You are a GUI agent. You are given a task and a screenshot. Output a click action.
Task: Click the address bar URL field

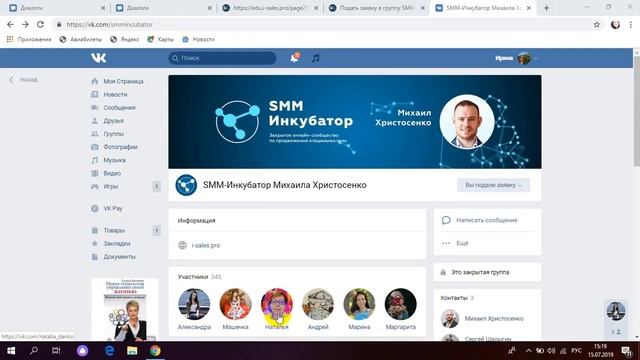[x=322, y=24]
